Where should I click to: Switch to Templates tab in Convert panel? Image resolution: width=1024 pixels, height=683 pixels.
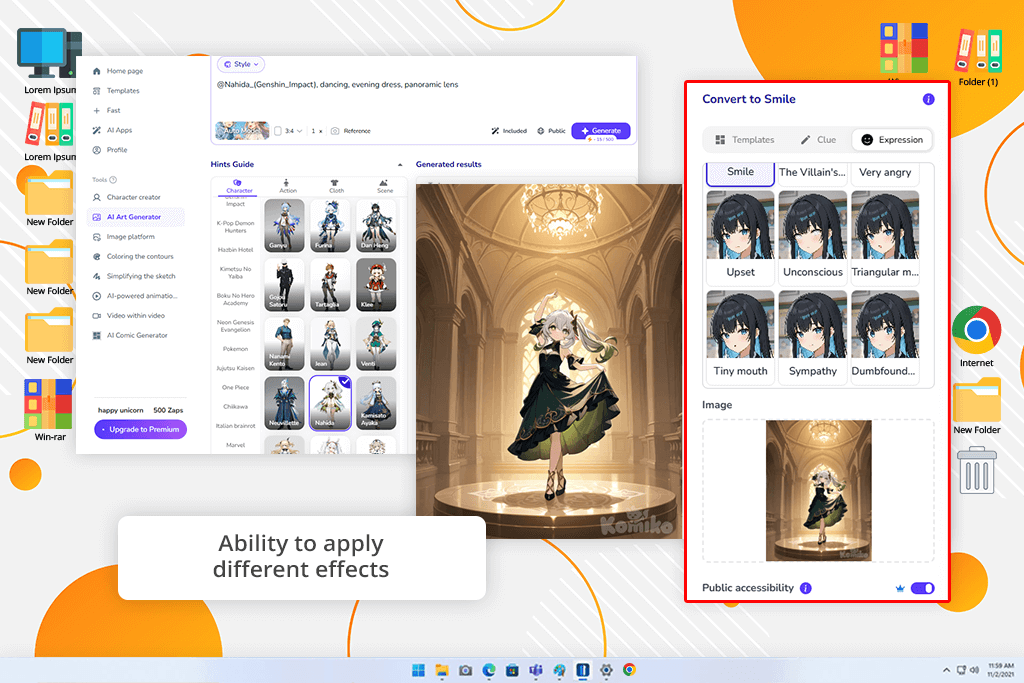tap(744, 140)
